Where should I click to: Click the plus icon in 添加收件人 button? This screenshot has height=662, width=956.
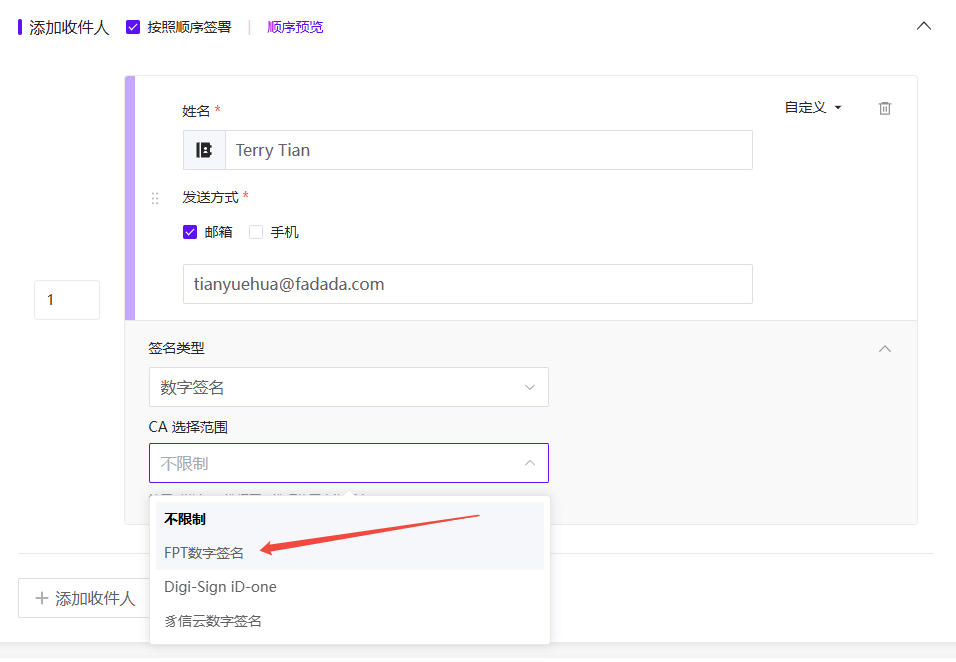point(41,598)
